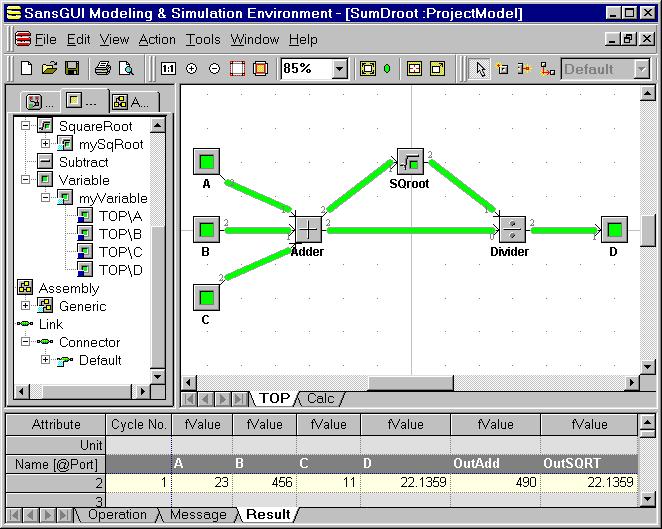Click the OutAdd value cell 490
Screen dimensions: 662x529
pos(494,482)
